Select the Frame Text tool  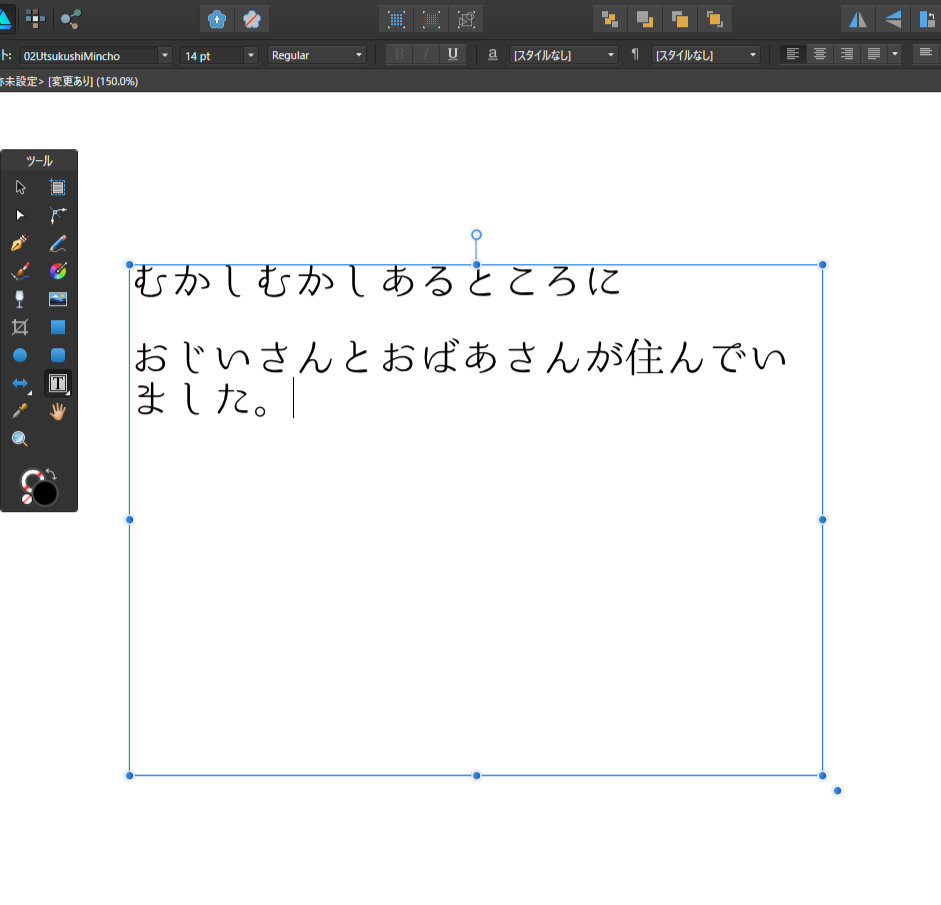pyautogui.click(x=58, y=383)
